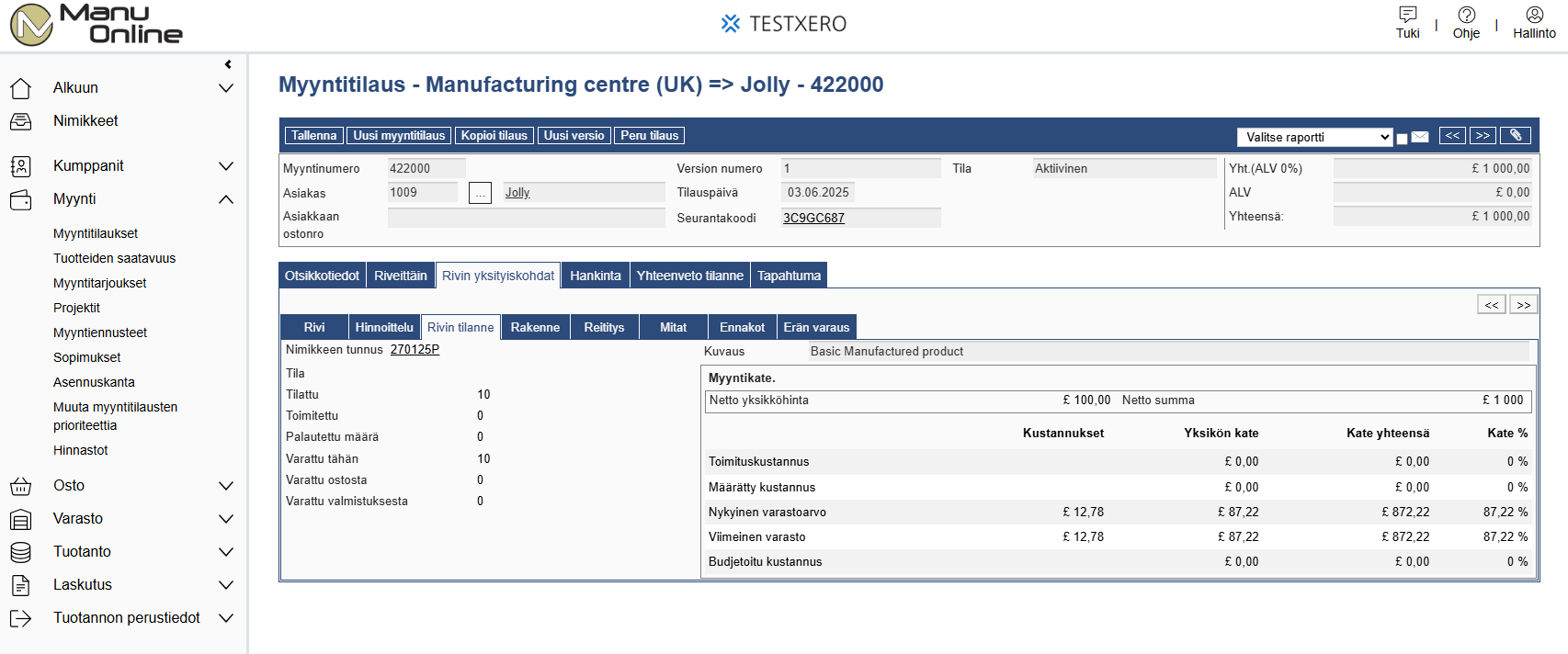Click the Osto shopping basket icon
Screen dimensions: 1568x654
coord(20,486)
